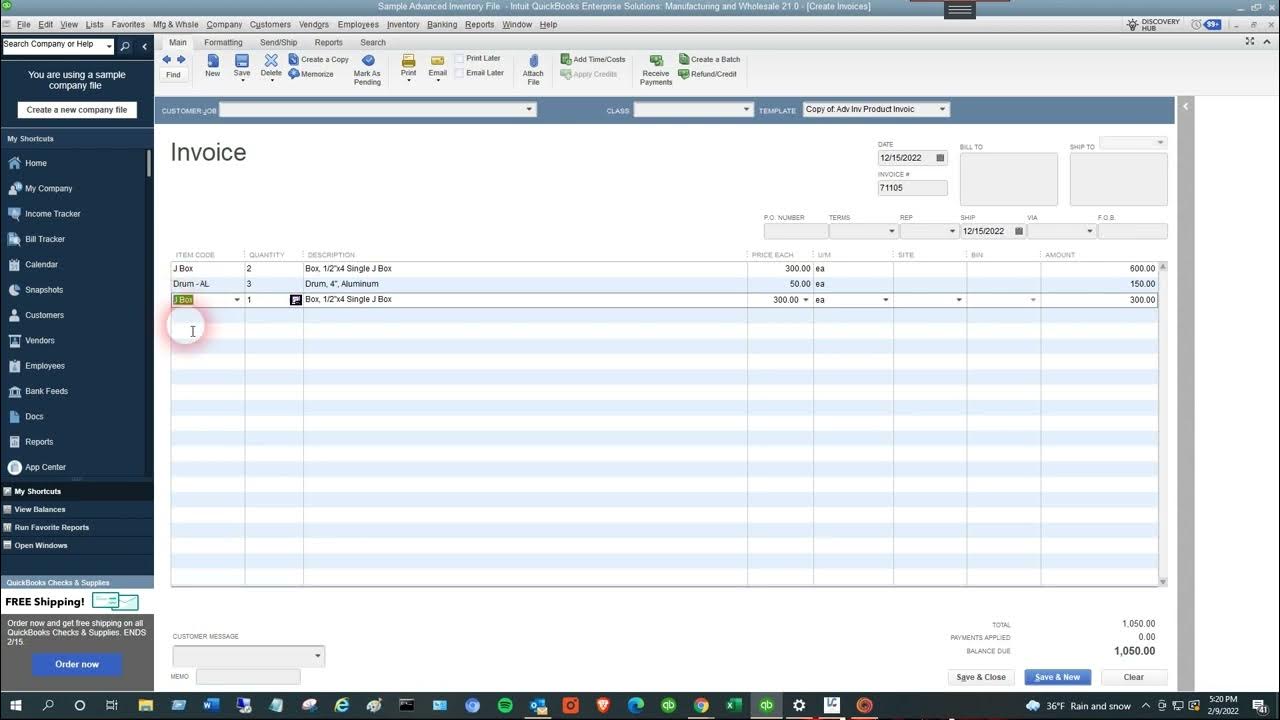Expand the Class dropdown
Viewport: 1280px width, 720px height.
[x=746, y=109]
